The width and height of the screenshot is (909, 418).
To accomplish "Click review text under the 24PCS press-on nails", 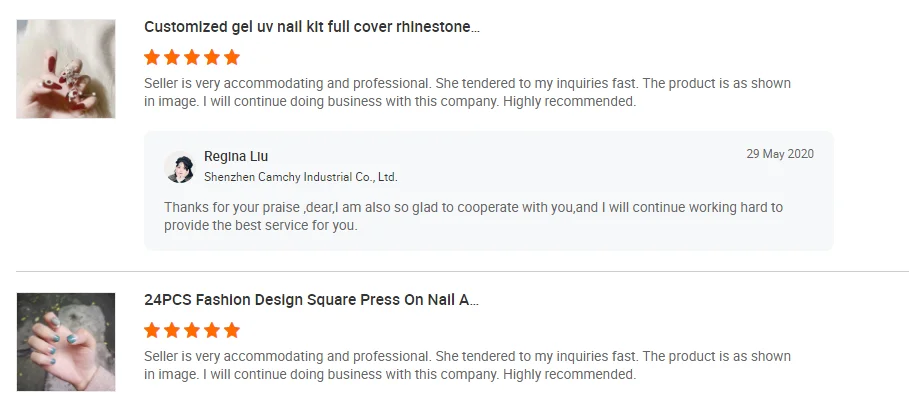I will tap(467, 365).
